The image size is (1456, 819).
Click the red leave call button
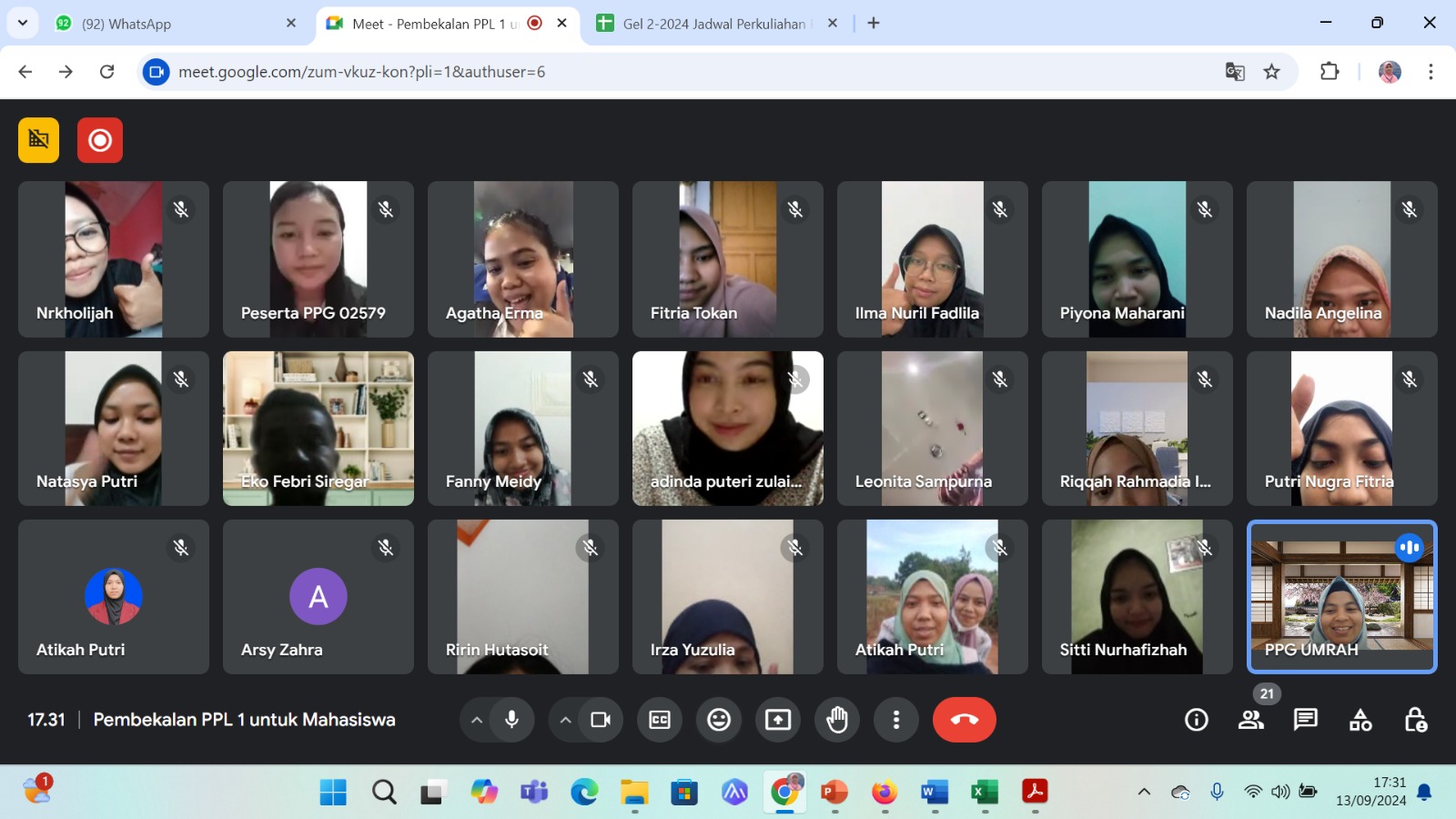point(964,720)
